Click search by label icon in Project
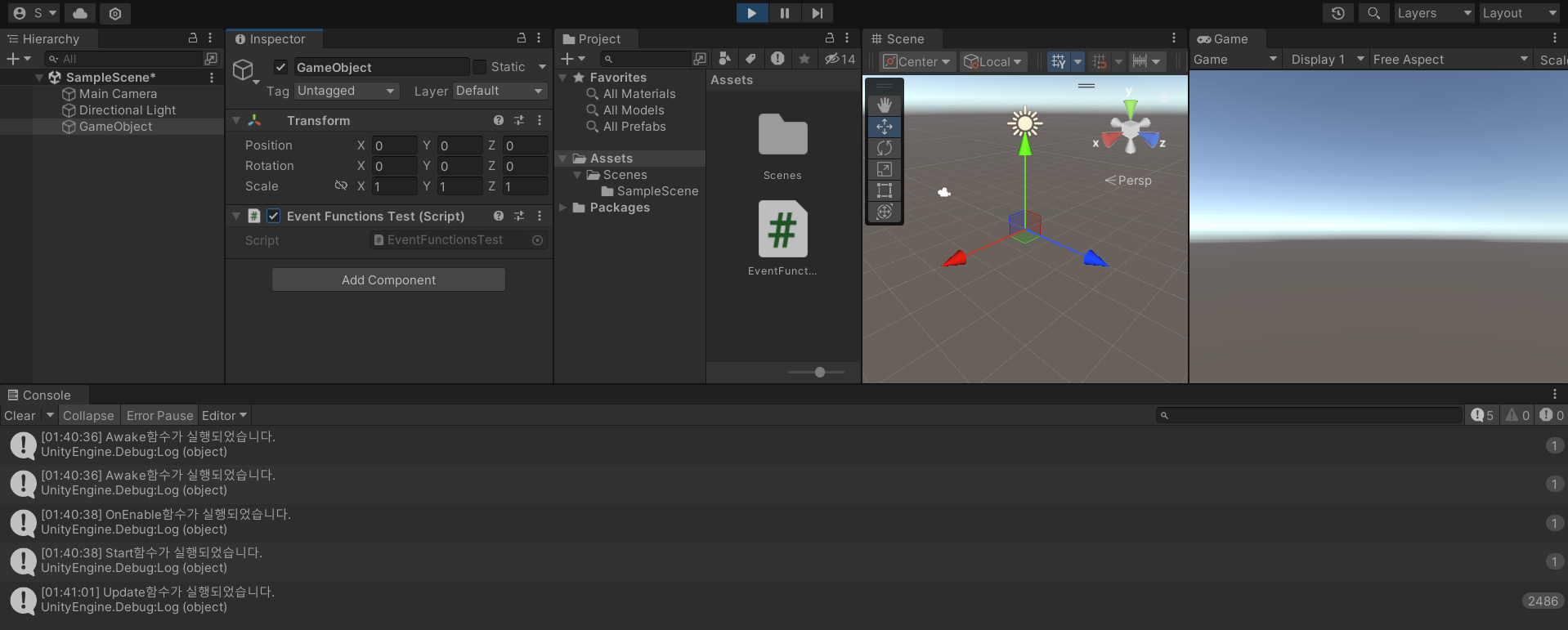Viewport: 1568px width, 630px height. (750, 59)
